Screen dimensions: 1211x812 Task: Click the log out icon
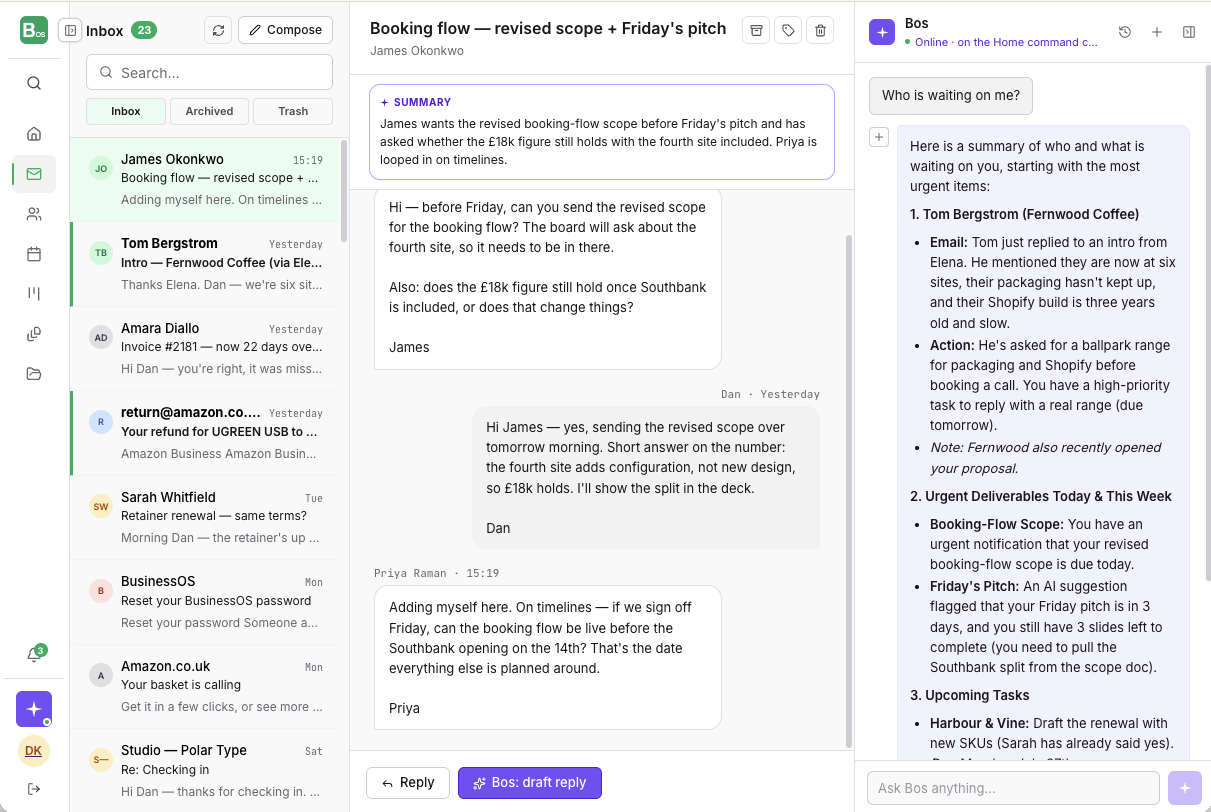click(34, 789)
